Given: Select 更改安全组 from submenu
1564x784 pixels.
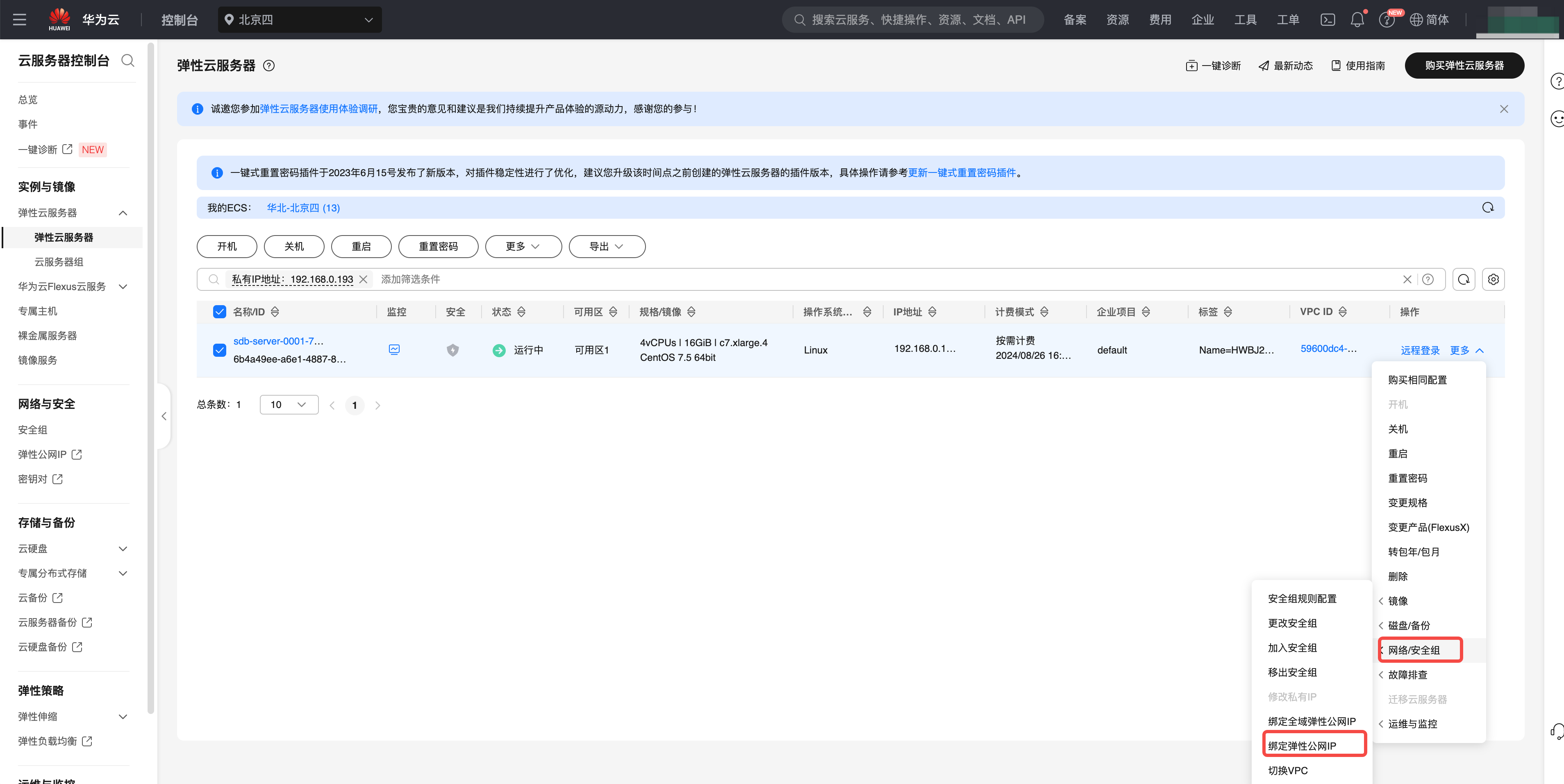Looking at the screenshot, I should pos(1292,623).
